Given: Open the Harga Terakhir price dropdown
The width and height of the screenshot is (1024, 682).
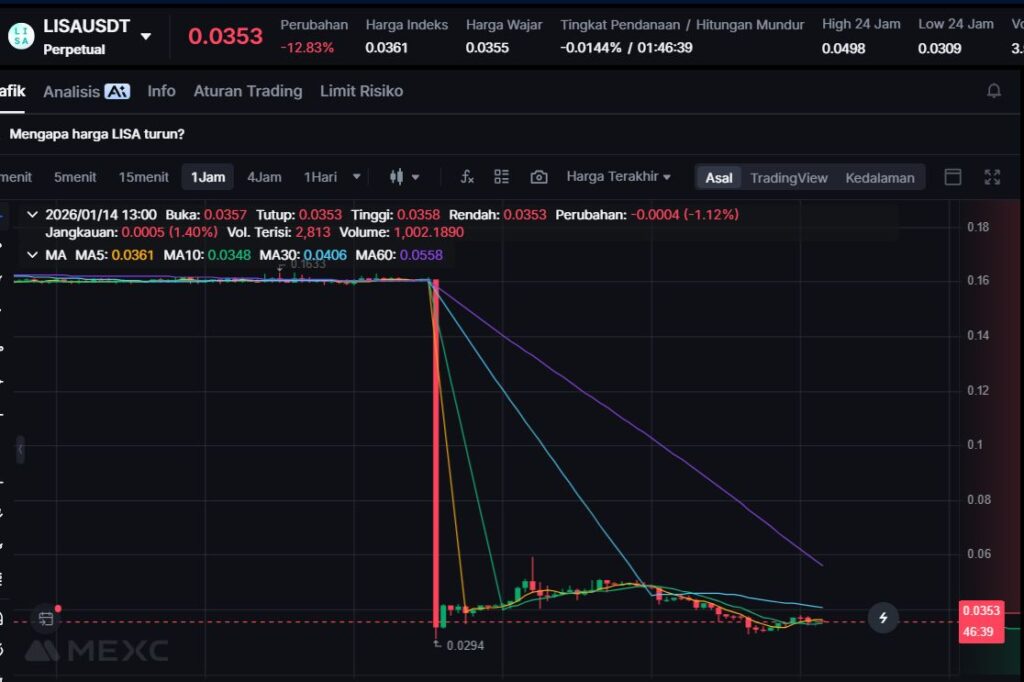Looking at the screenshot, I should pos(618,177).
